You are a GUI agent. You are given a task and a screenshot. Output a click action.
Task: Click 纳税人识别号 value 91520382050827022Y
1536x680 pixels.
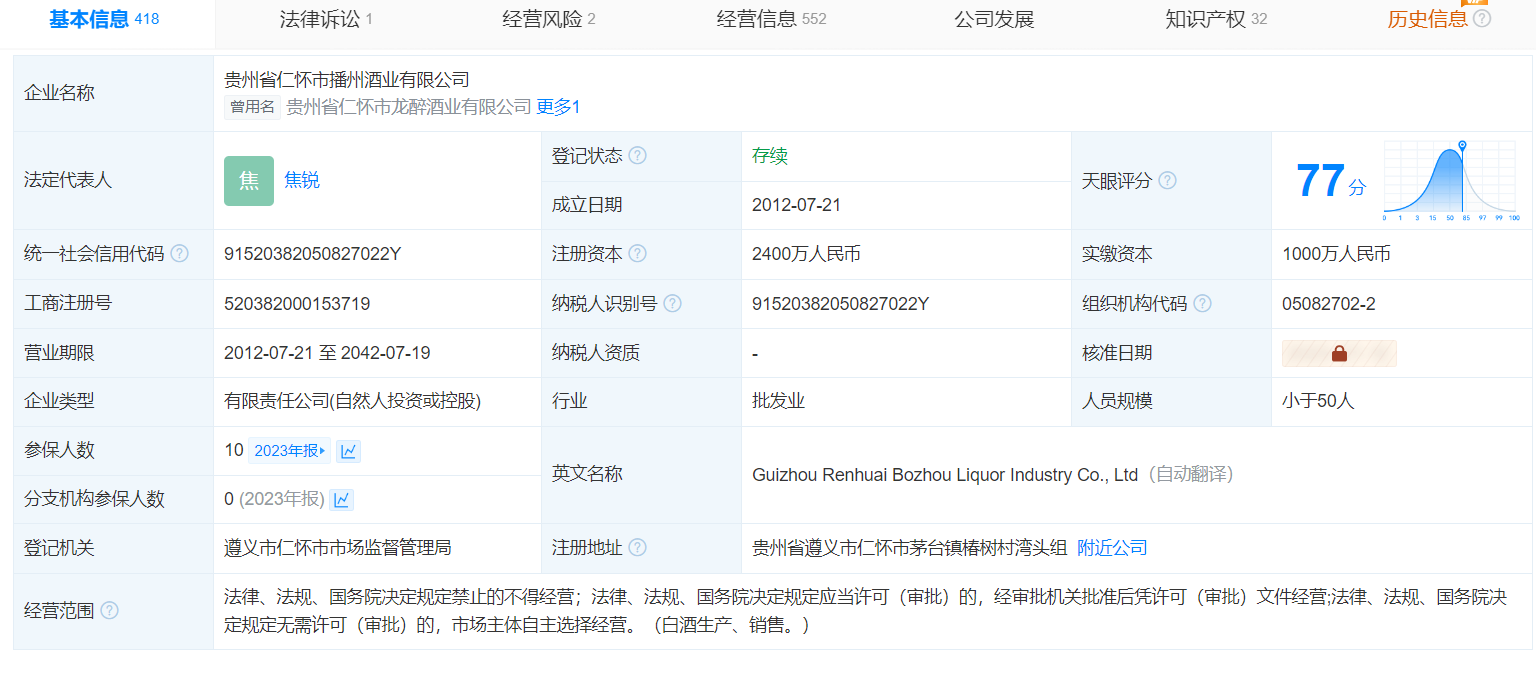pos(840,303)
